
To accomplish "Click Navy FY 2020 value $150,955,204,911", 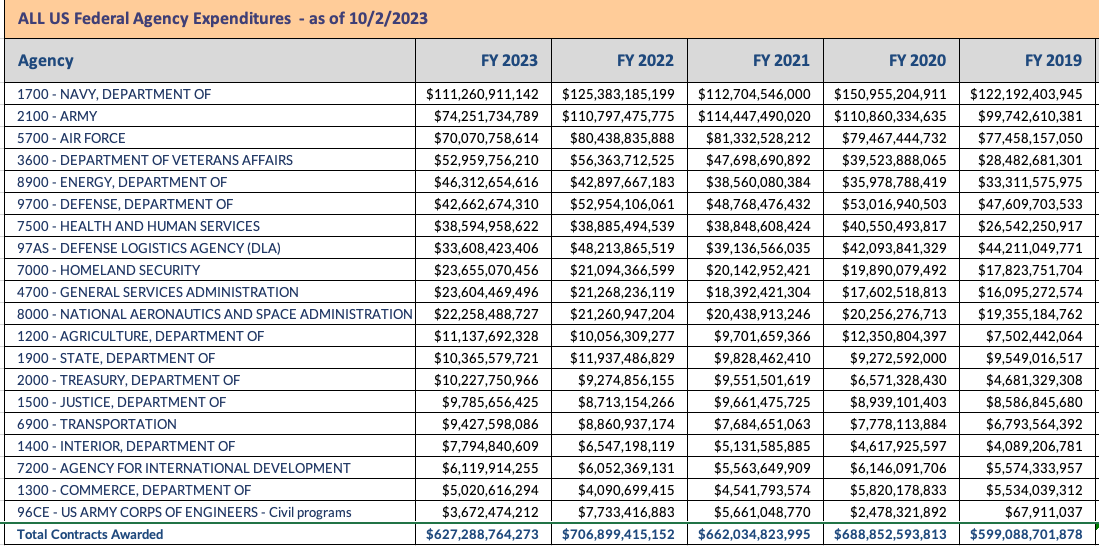I will click(x=890, y=94).
